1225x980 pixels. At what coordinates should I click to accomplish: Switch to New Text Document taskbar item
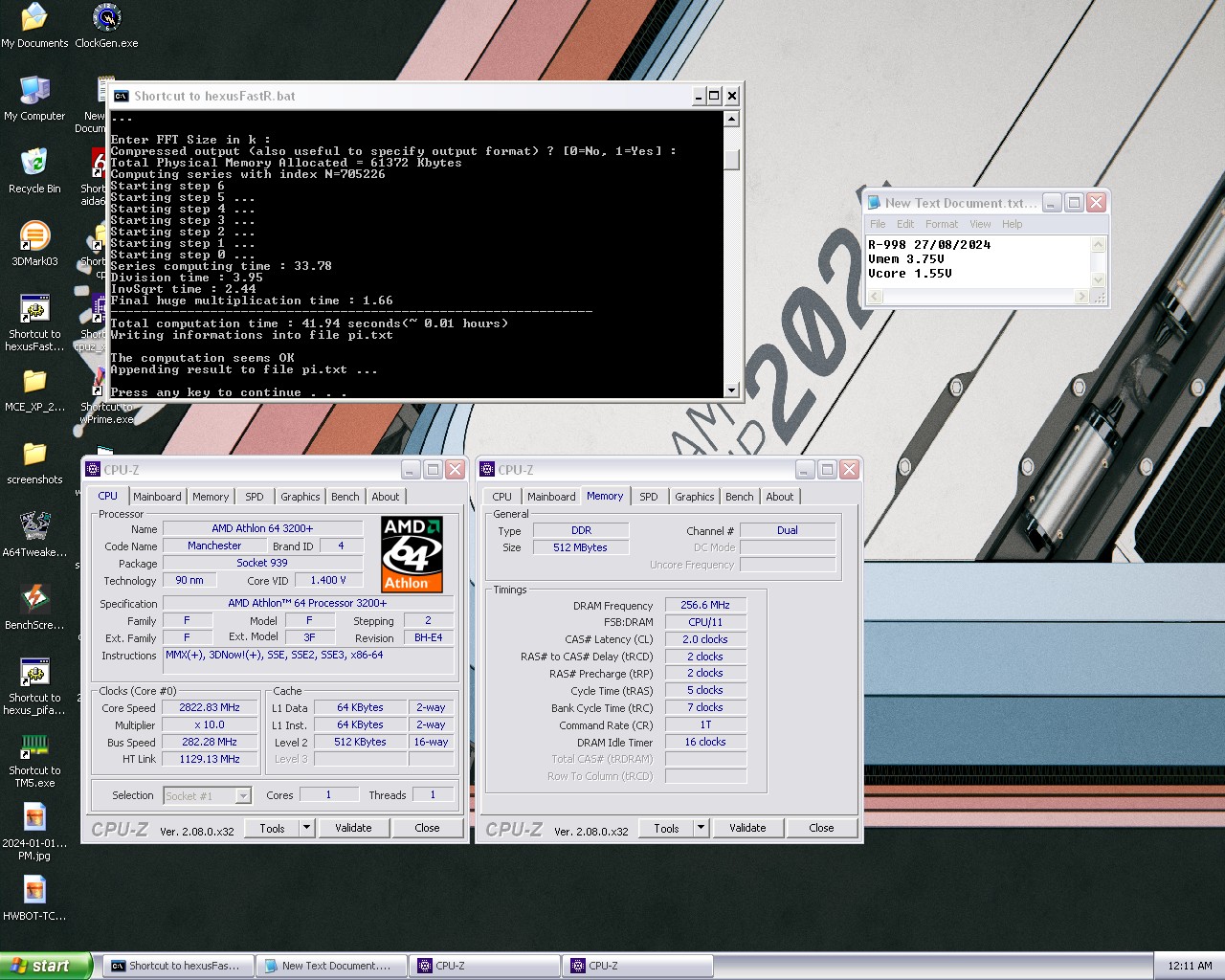tap(331, 966)
